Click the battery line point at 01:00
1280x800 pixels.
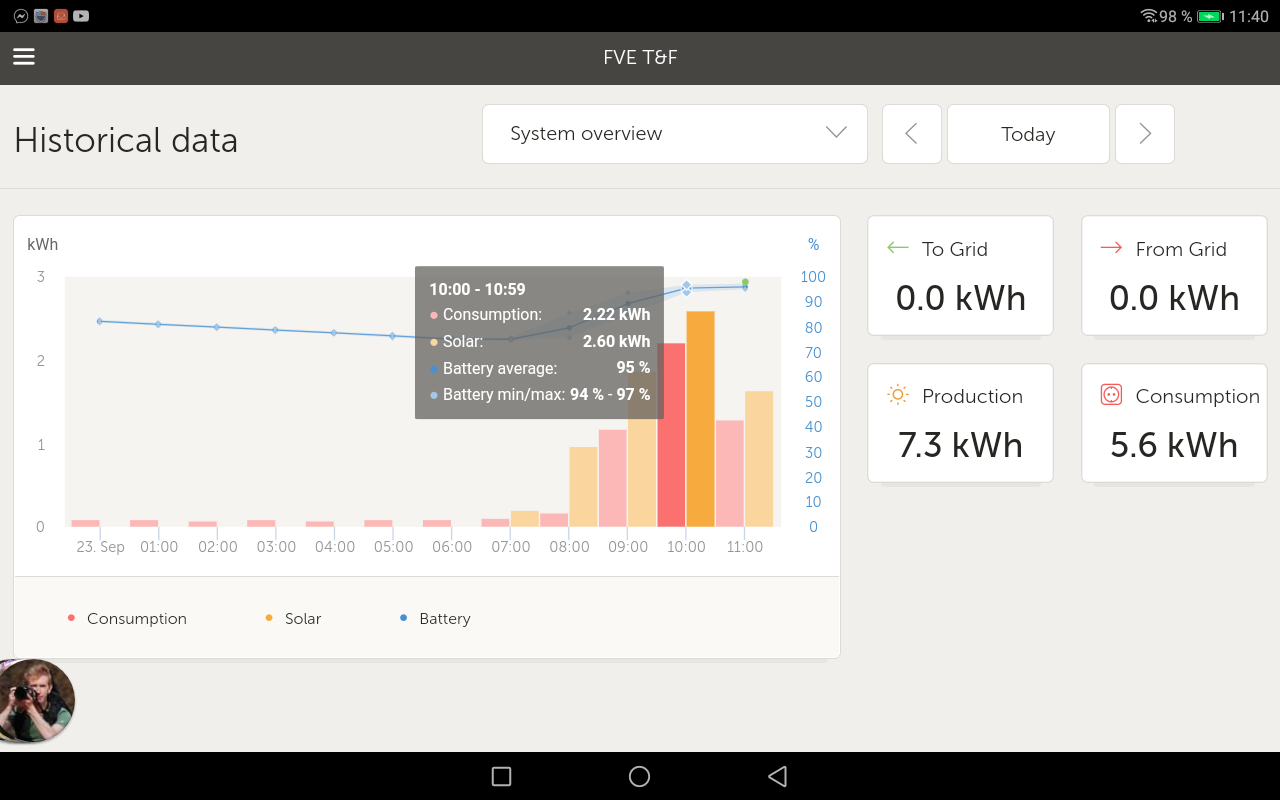[x=158, y=324]
